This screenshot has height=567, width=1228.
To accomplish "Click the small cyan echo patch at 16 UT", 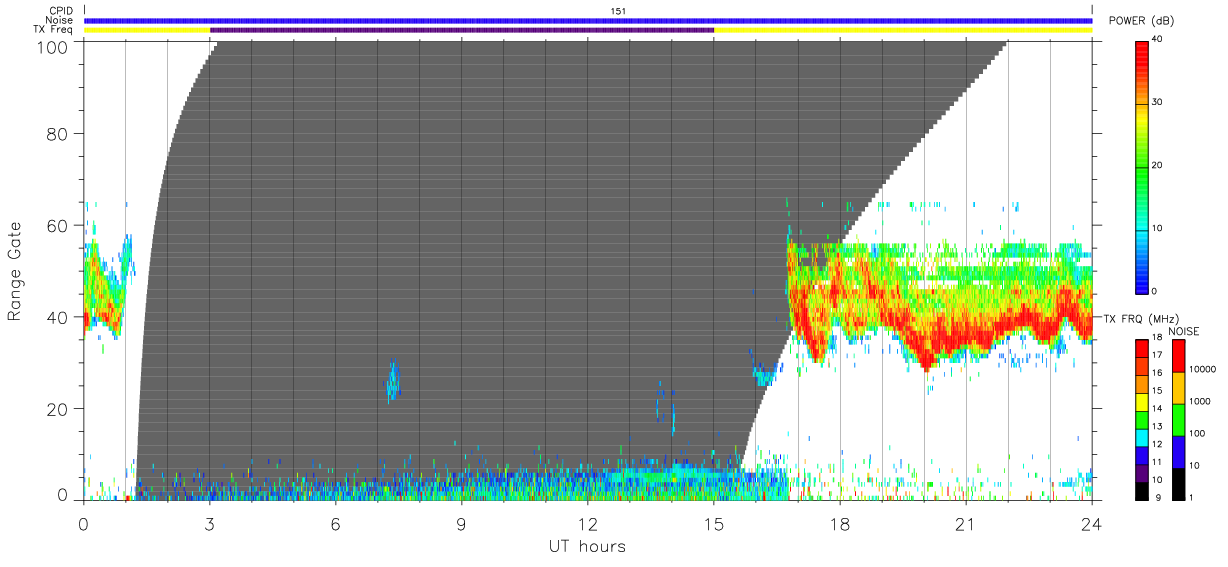I will 765,376.
